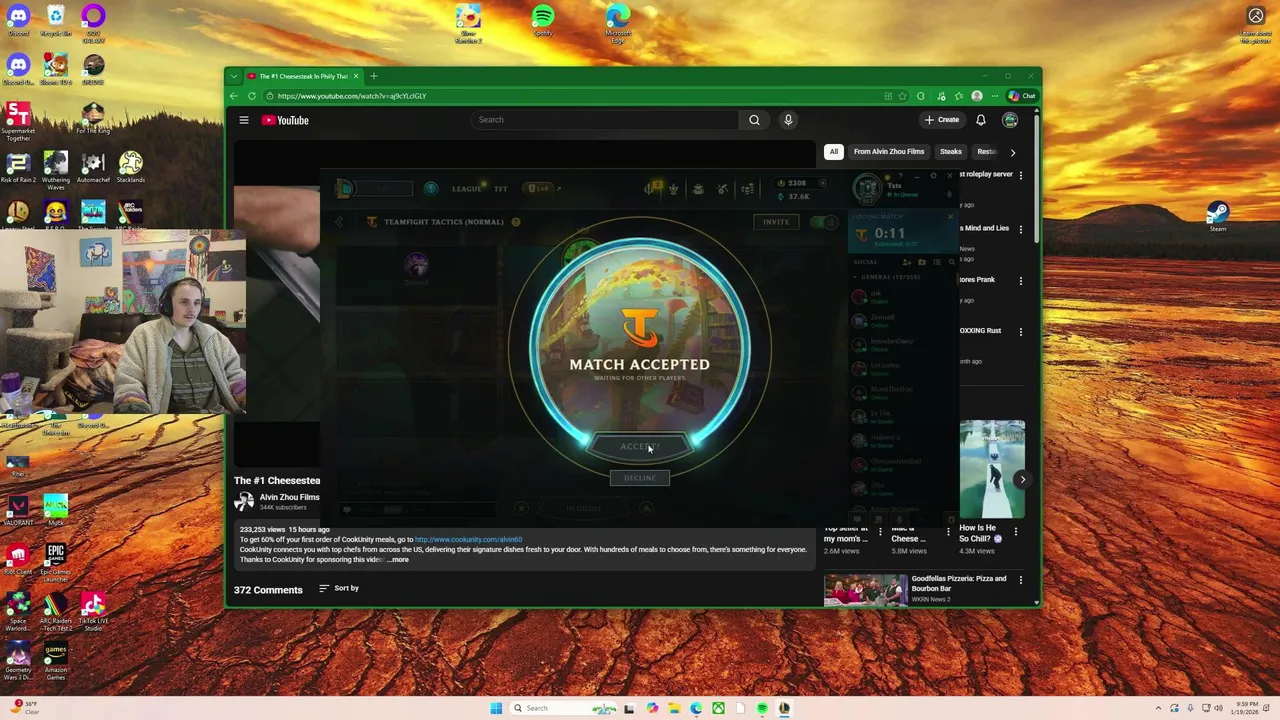
Task: Open YouTube hamburger guide menu
Action: (244, 120)
